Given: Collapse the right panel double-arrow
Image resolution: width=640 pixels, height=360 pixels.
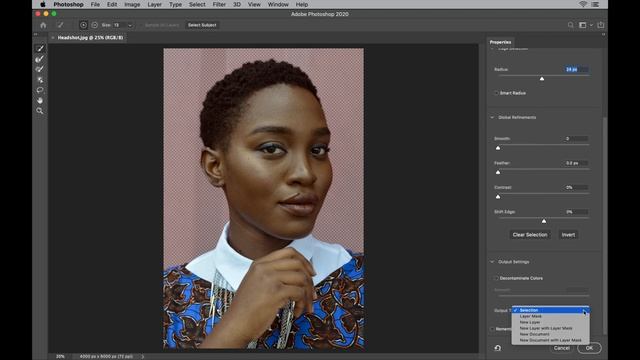Looking at the screenshot, I should 603,34.
